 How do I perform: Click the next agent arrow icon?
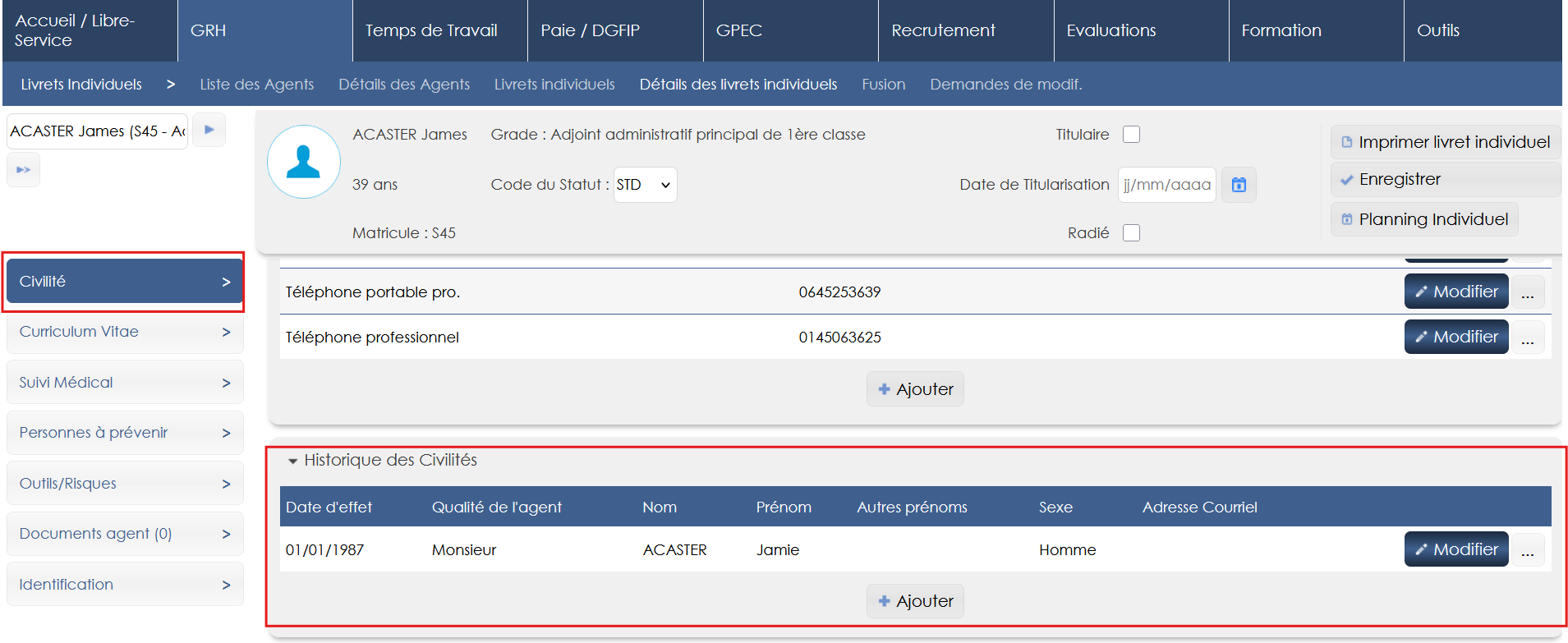(209, 130)
